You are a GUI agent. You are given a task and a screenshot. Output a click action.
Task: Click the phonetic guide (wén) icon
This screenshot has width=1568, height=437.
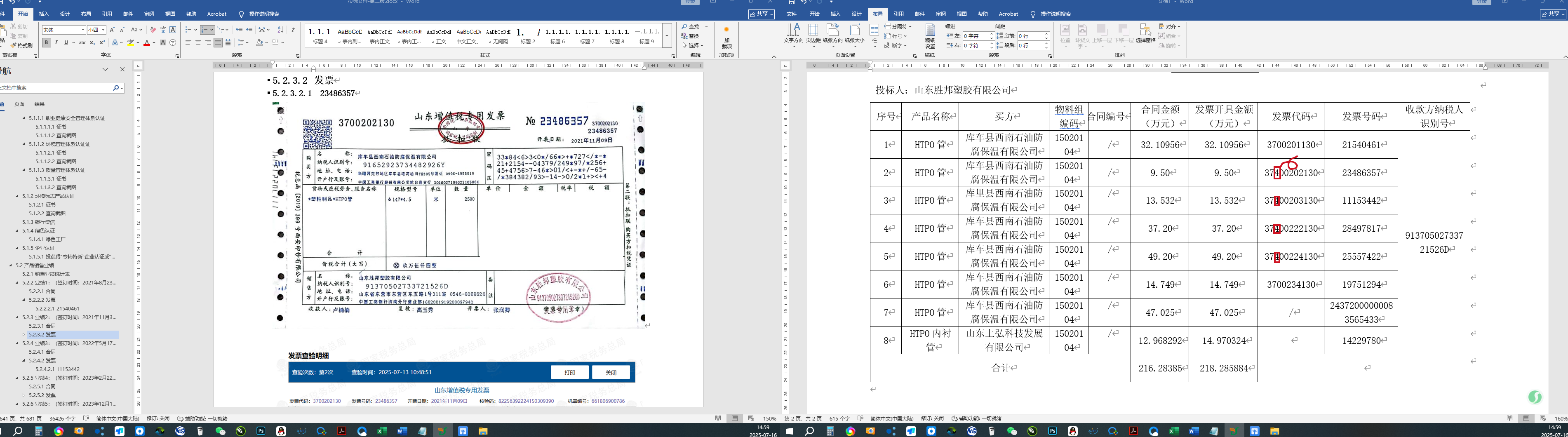pos(162,30)
